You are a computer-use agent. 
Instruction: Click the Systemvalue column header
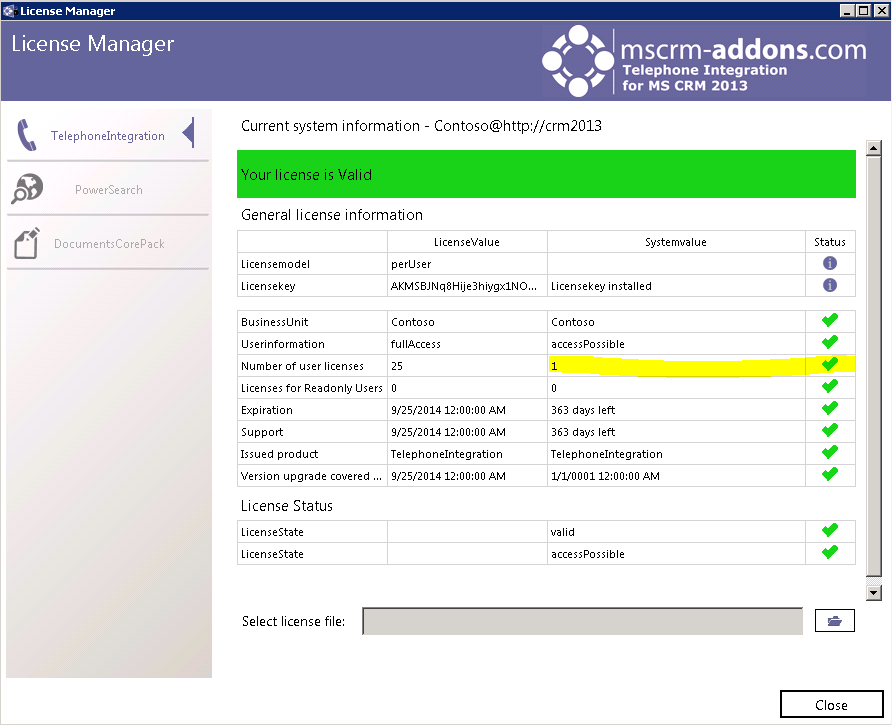676,242
